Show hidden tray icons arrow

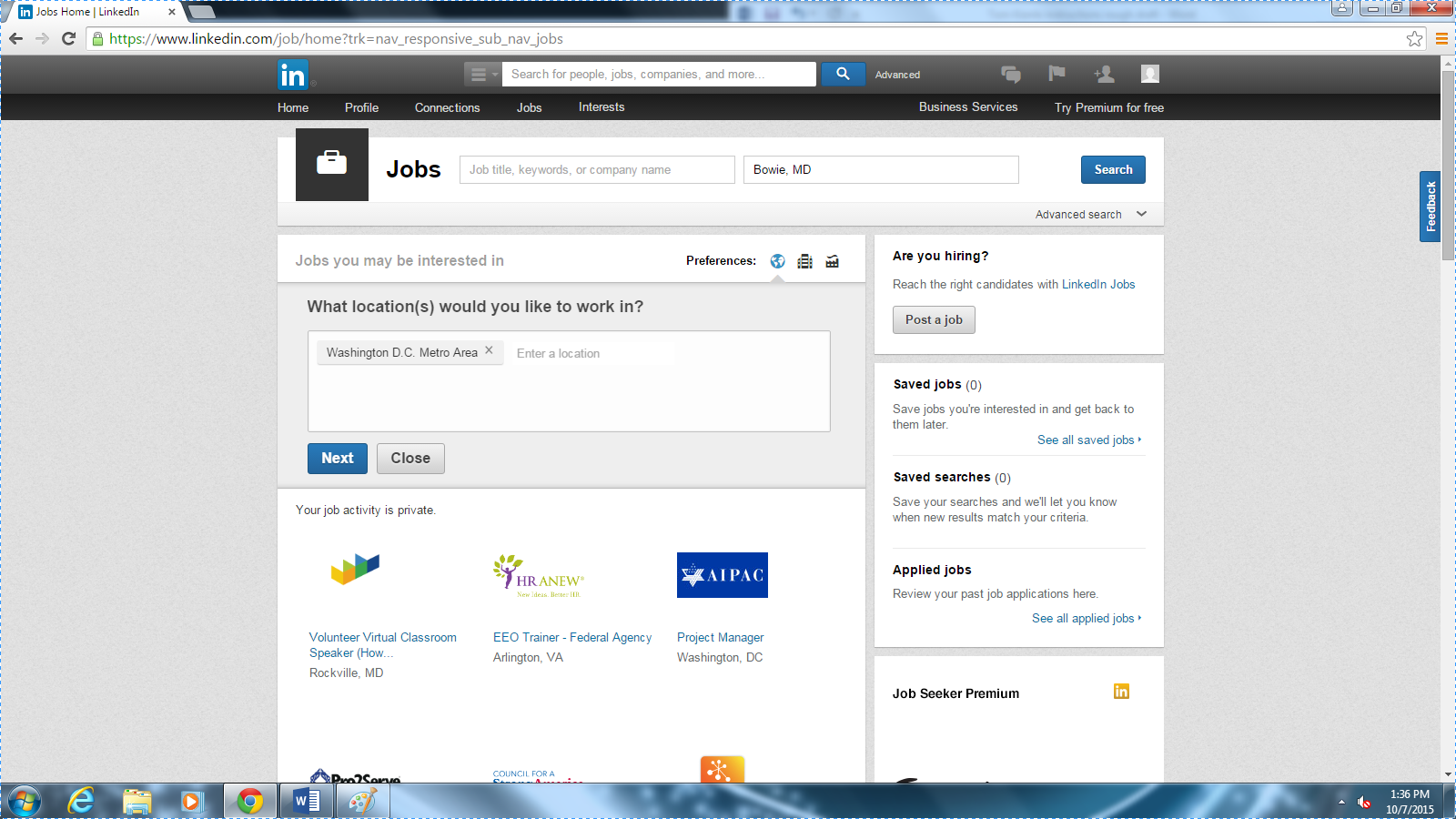click(x=1341, y=802)
